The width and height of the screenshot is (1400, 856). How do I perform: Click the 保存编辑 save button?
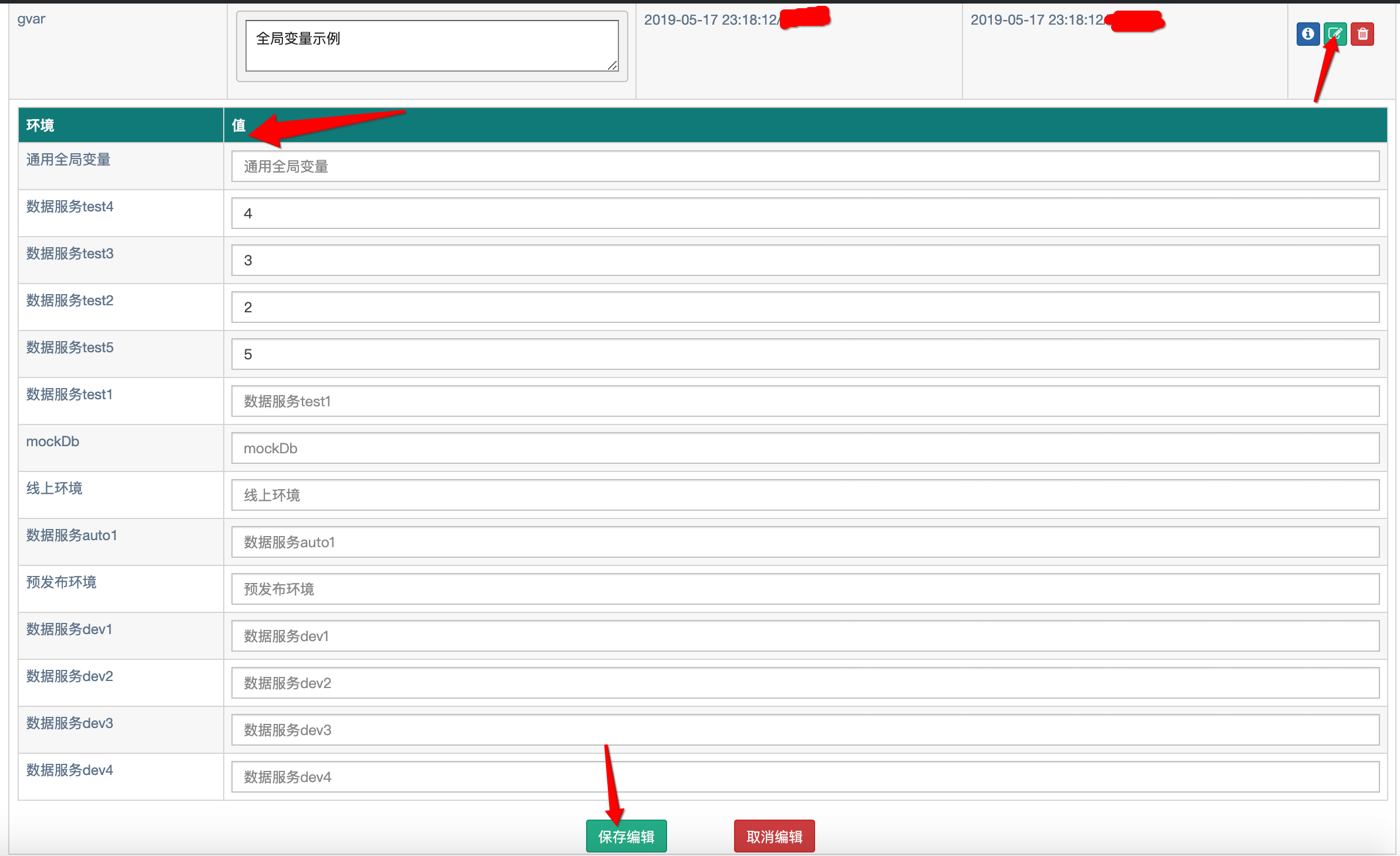click(x=626, y=836)
